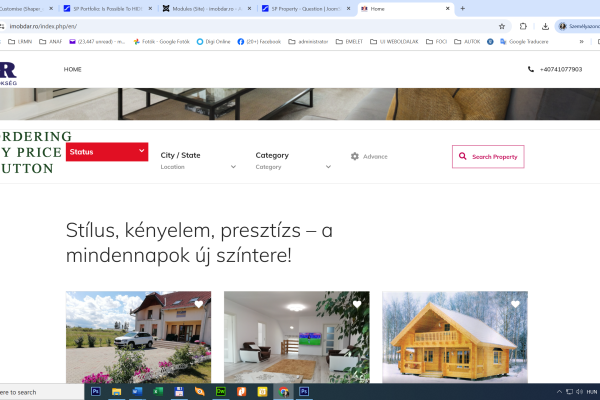Screen dimensions: 600x400
Task: Call the +40741077903 phone link
Action: pyautogui.click(x=561, y=69)
